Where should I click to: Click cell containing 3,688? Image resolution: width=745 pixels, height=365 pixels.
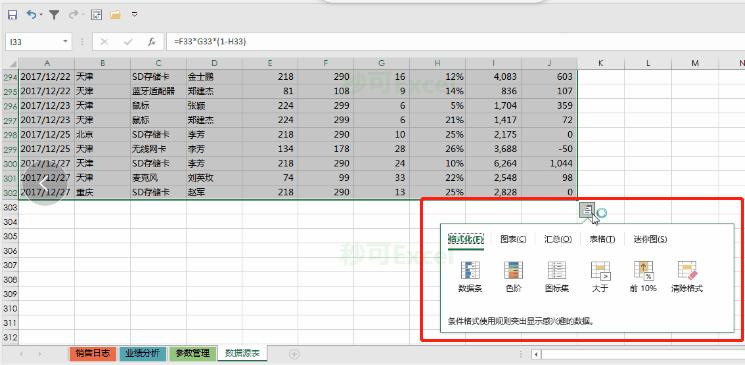pyautogui.click(x=493, y=149)
